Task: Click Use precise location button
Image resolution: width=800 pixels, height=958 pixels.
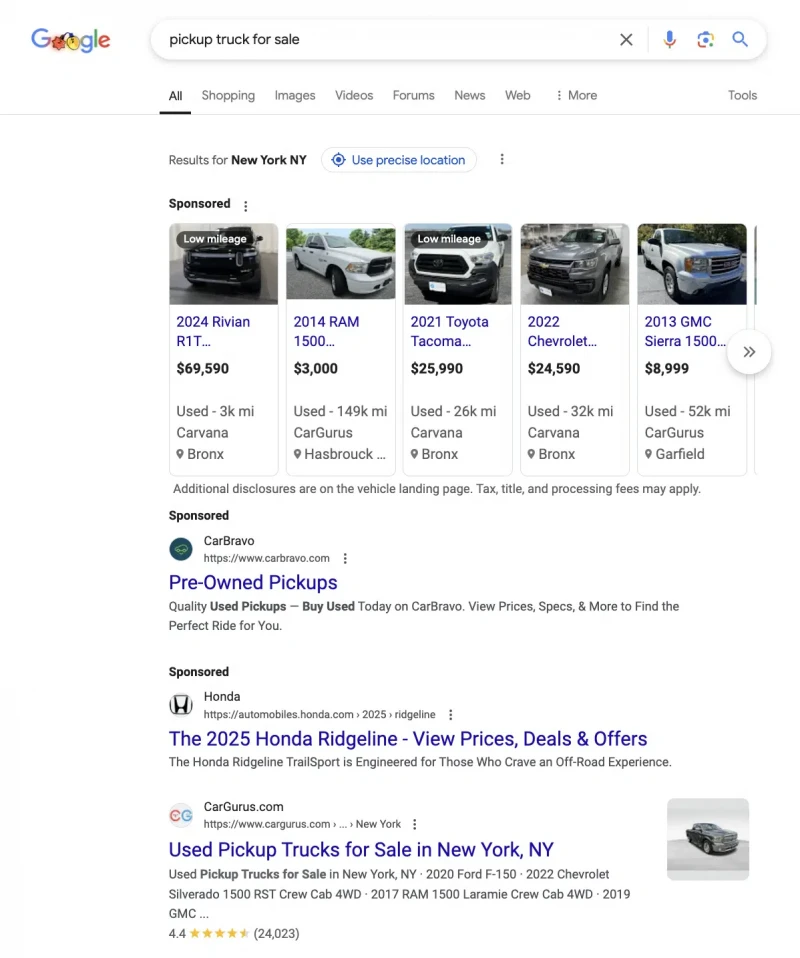Action: point(398,160)
